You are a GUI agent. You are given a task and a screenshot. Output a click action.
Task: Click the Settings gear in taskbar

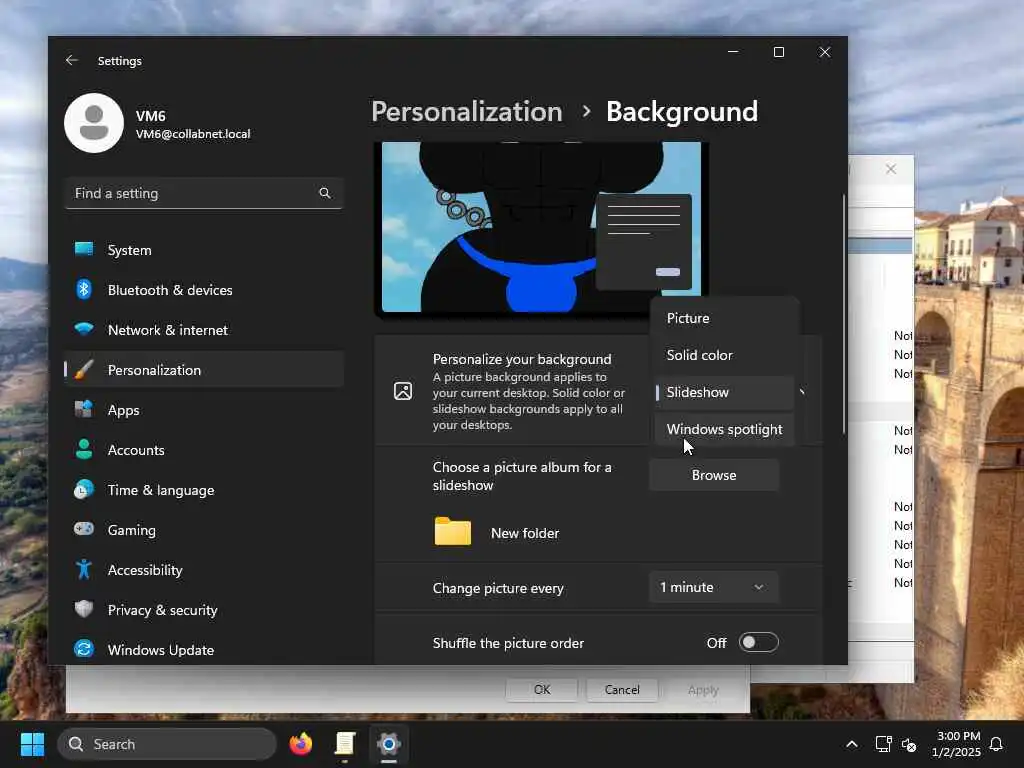(x=389, y=744)
